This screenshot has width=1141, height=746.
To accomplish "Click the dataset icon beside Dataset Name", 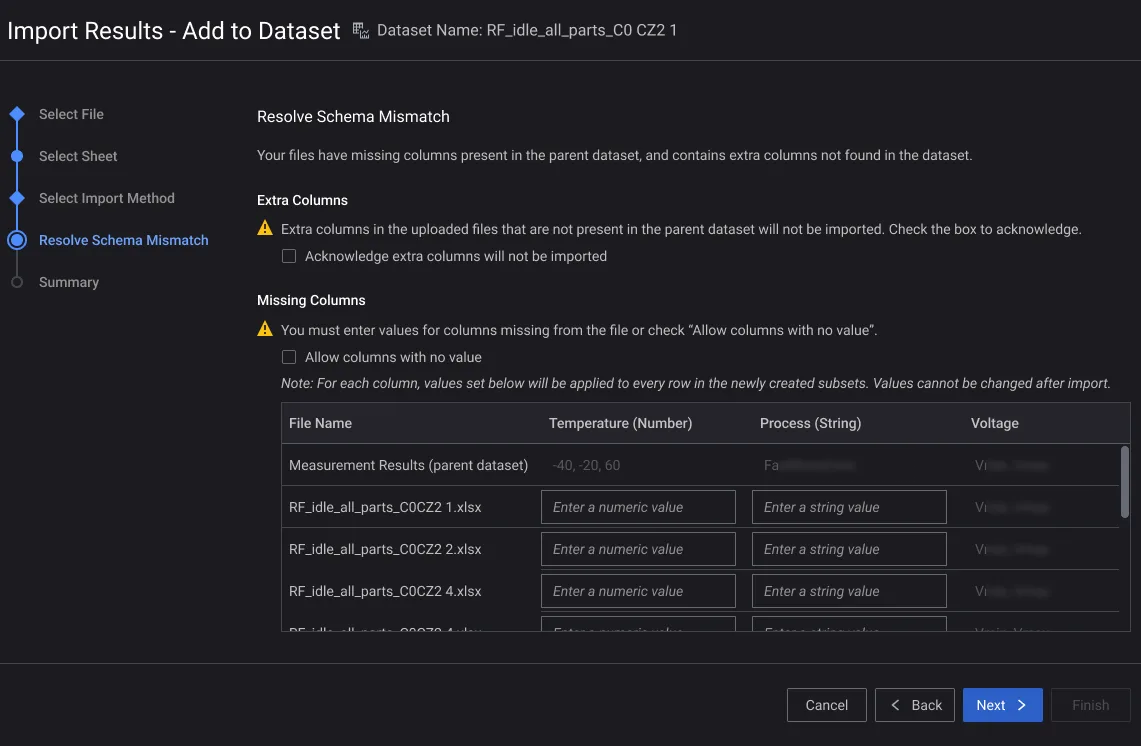I will 361,31.
